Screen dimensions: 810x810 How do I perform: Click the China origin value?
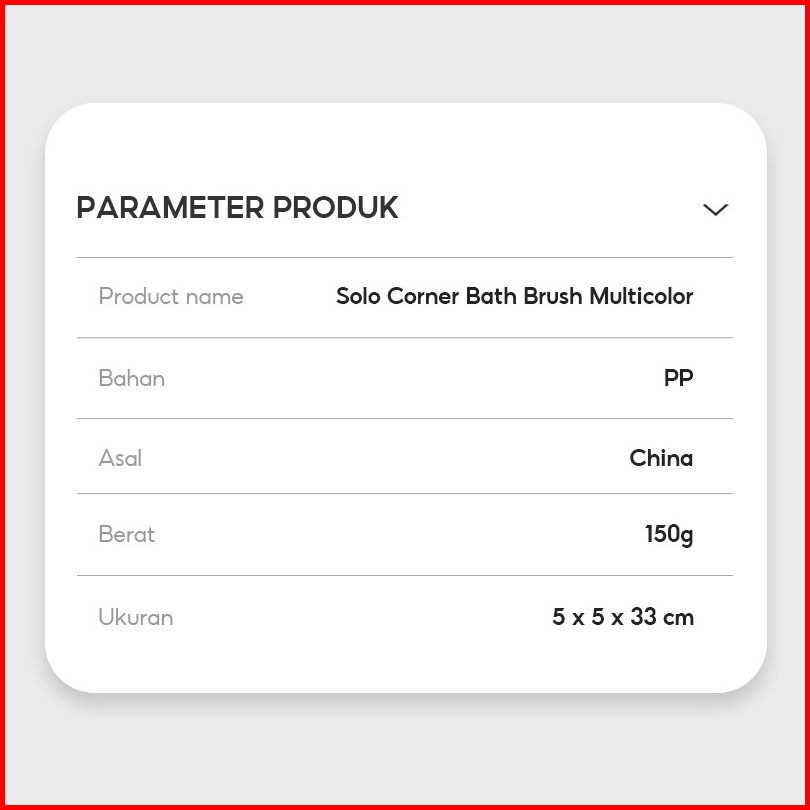click(x=661, y=458)
